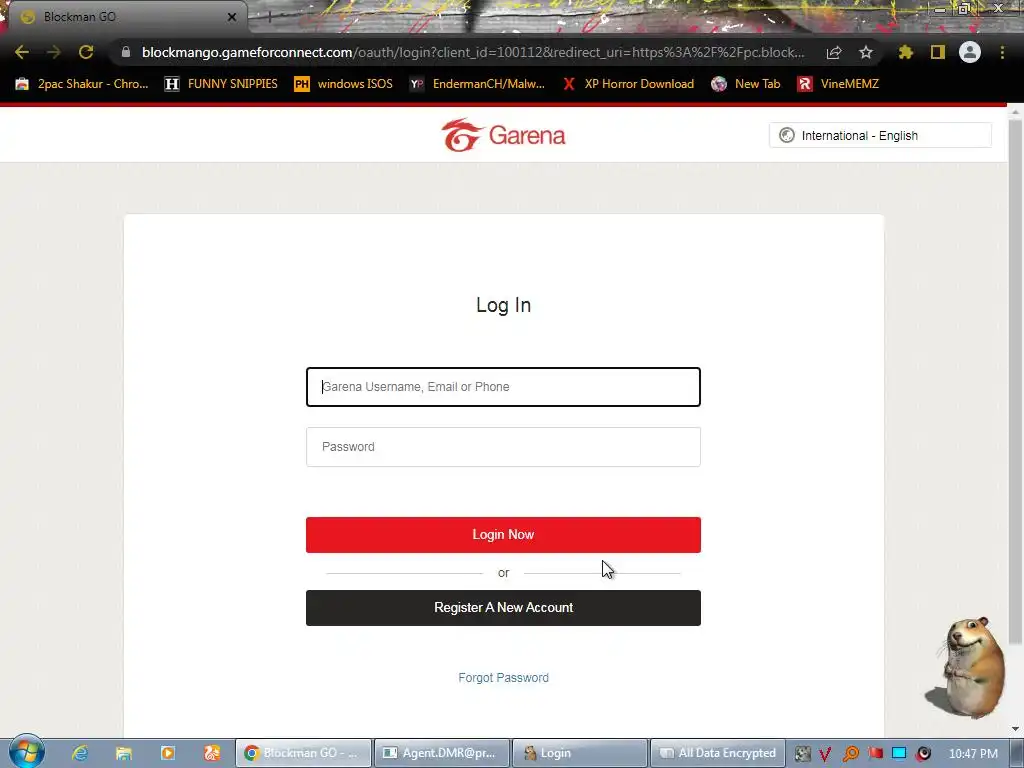Switch to Blockman GO Chrome taskbar button
Image resolution: width=1024 pixels, height=768 pixels.
(303, 753)
